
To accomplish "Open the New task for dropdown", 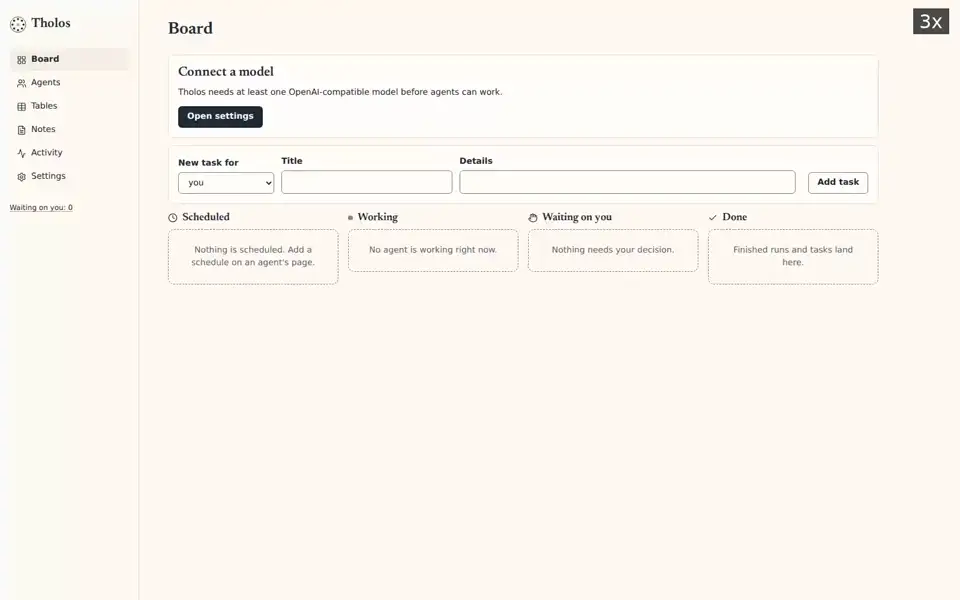I will pos(226,183).
